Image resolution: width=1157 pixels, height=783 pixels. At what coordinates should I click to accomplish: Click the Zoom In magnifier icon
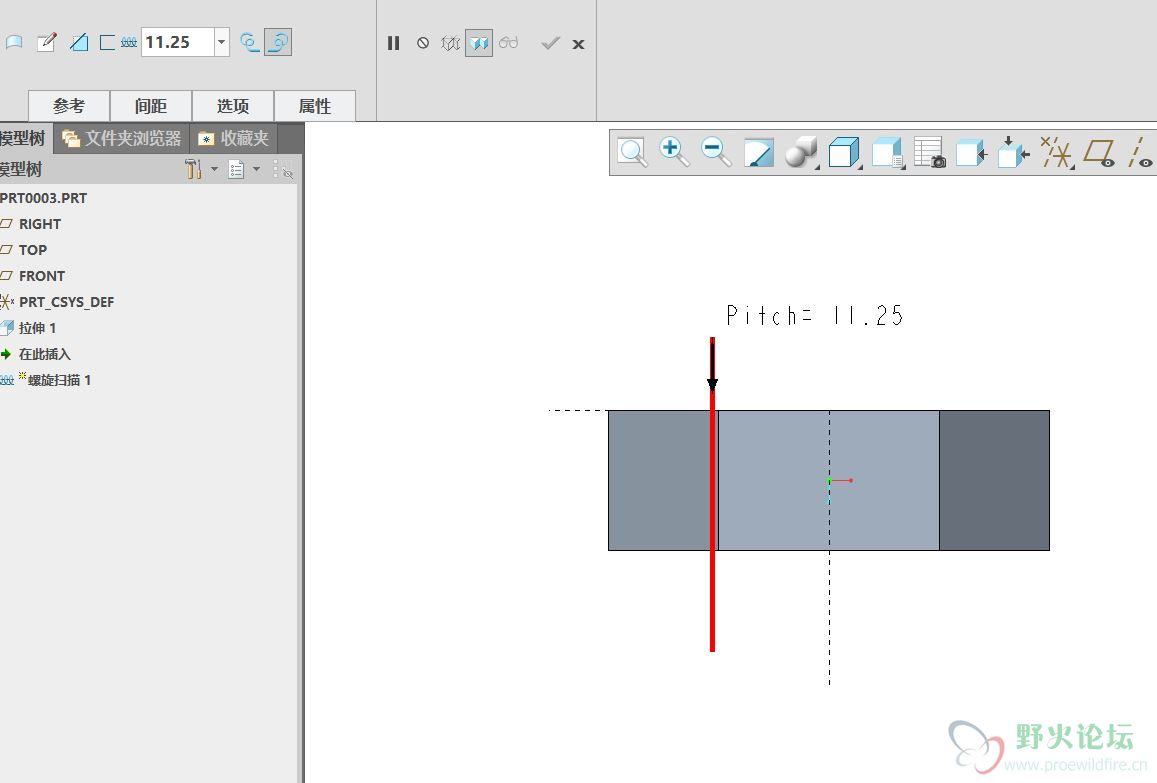coord(674,152)
